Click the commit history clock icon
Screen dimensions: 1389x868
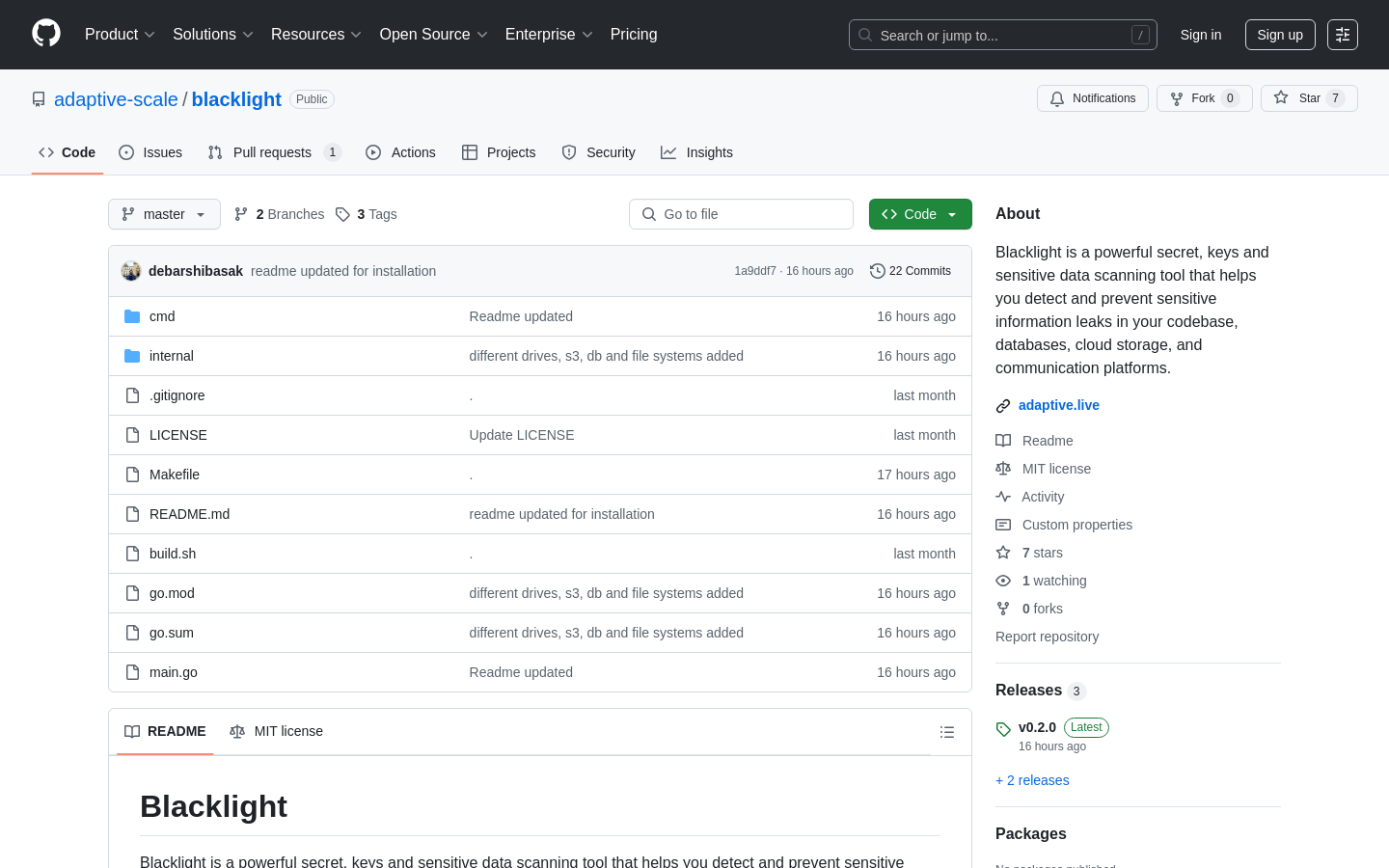877,271
